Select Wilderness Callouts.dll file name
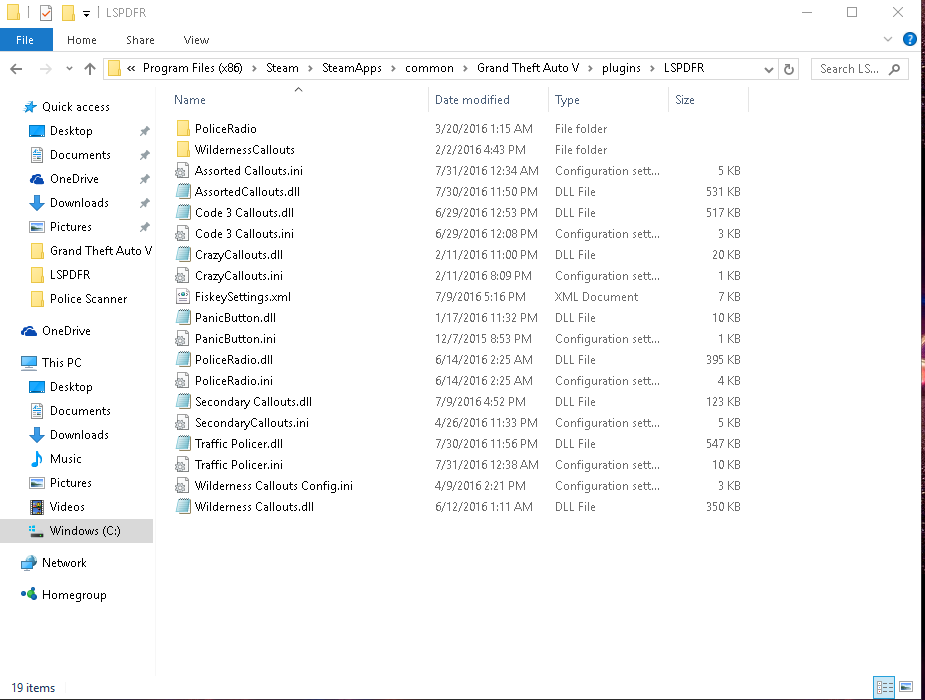The width and height of the screenshot is (925, 700). click(x=254, y=507)
